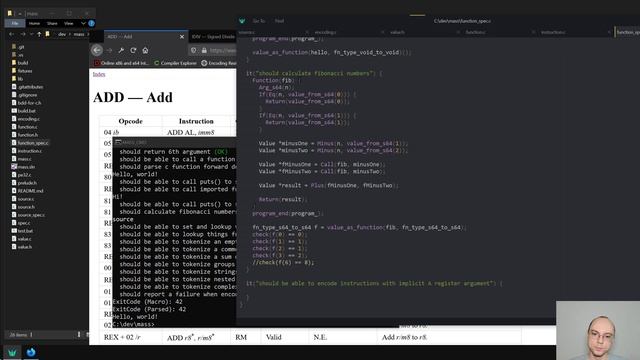The height and width of the screenshot is (360, 640).
Task: Expand the Explorer ribbon with the chevron
Action: click(x=83, y=23)
